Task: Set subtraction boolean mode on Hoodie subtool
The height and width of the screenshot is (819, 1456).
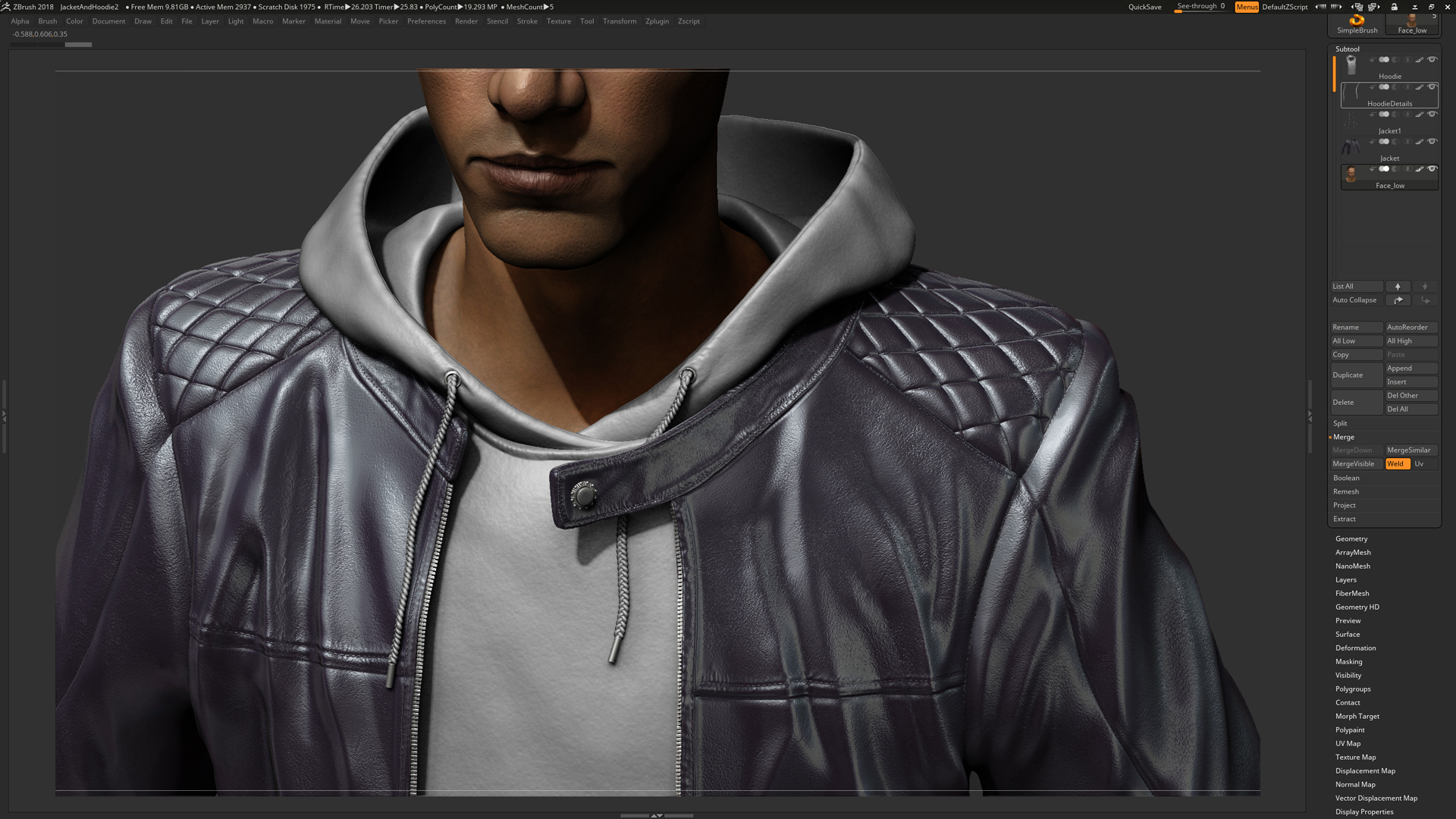Action: (x=1396, y=60)
